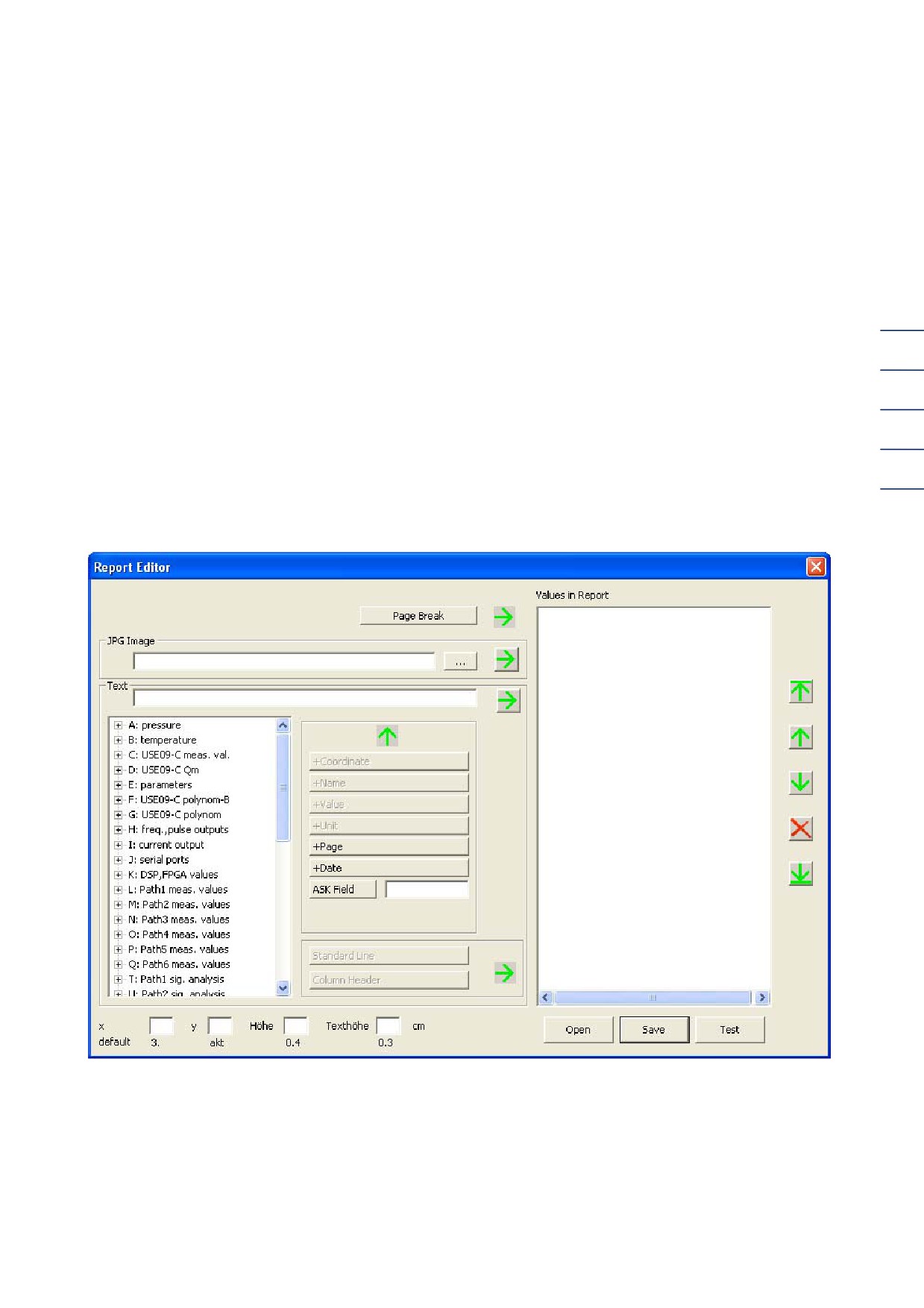
Task: Select K: DSP,FPGA values item
Action: tap(173, 875)
